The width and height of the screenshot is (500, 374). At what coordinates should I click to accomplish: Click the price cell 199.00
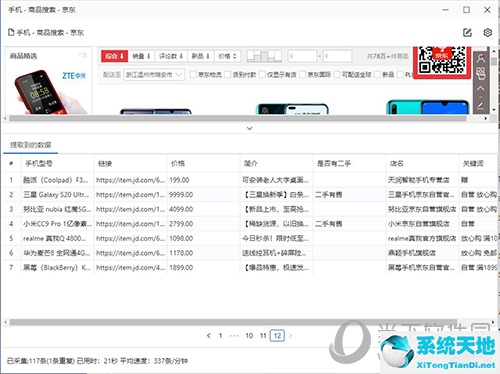click(203, 180)
